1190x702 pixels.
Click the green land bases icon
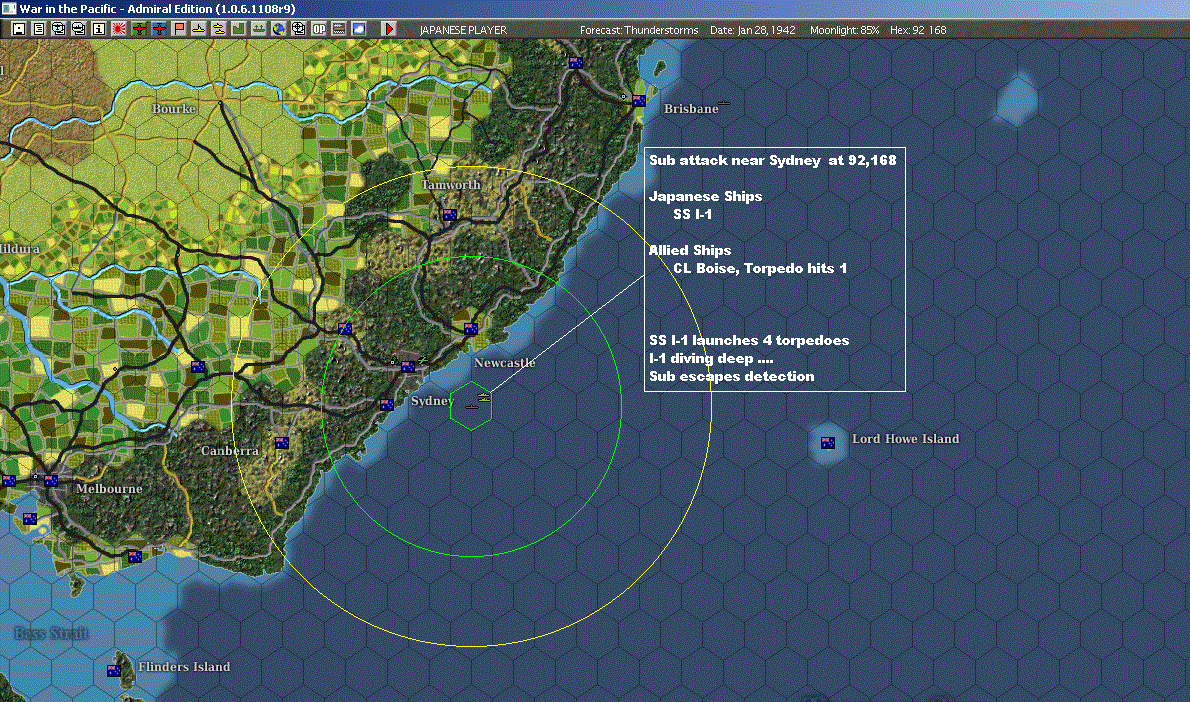pyautogui.click(x=238, y=29)
